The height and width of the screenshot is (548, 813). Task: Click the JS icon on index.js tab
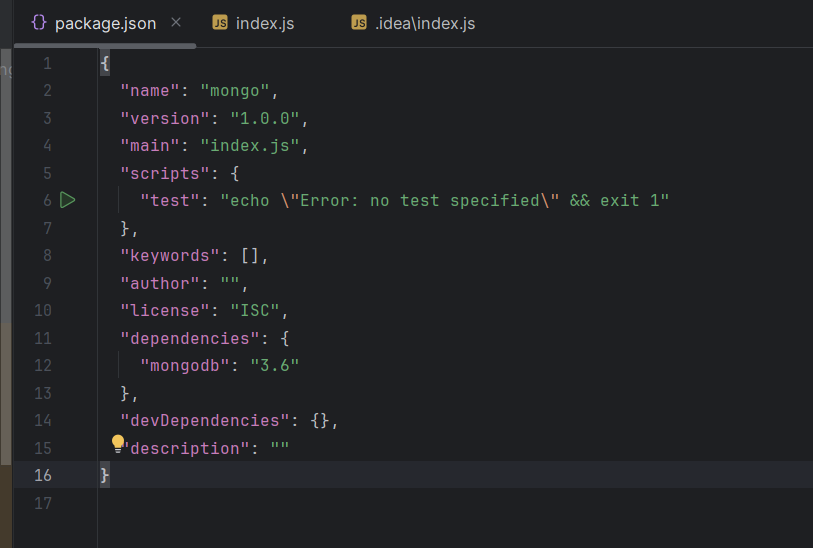[220, 22]
